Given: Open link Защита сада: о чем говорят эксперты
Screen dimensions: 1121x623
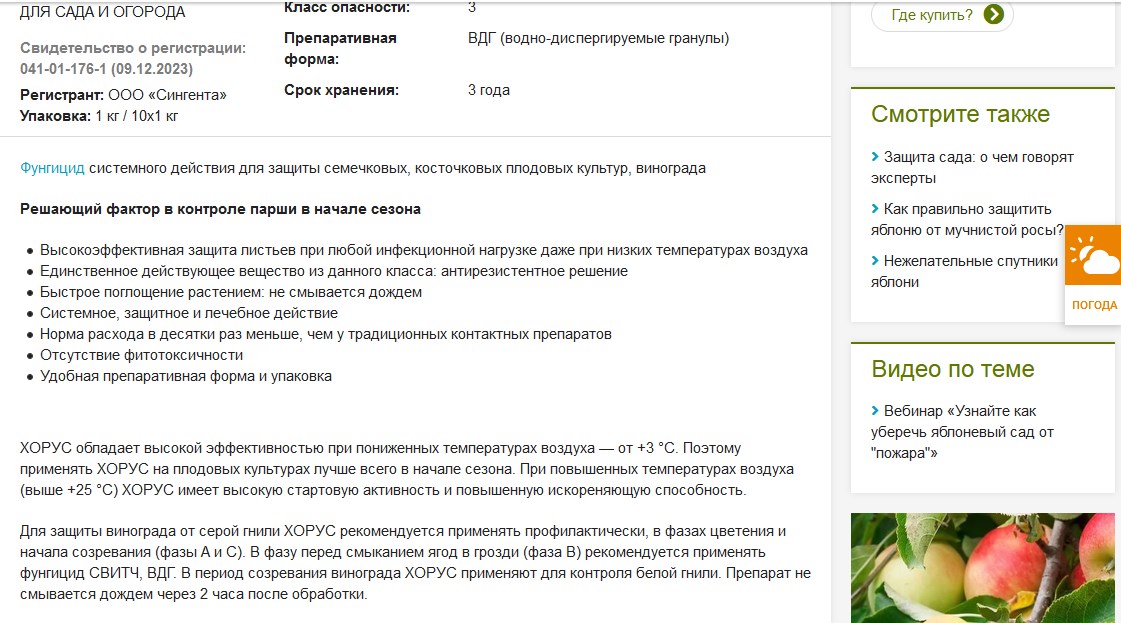Looking at the screenshot, I should point(972,167).
